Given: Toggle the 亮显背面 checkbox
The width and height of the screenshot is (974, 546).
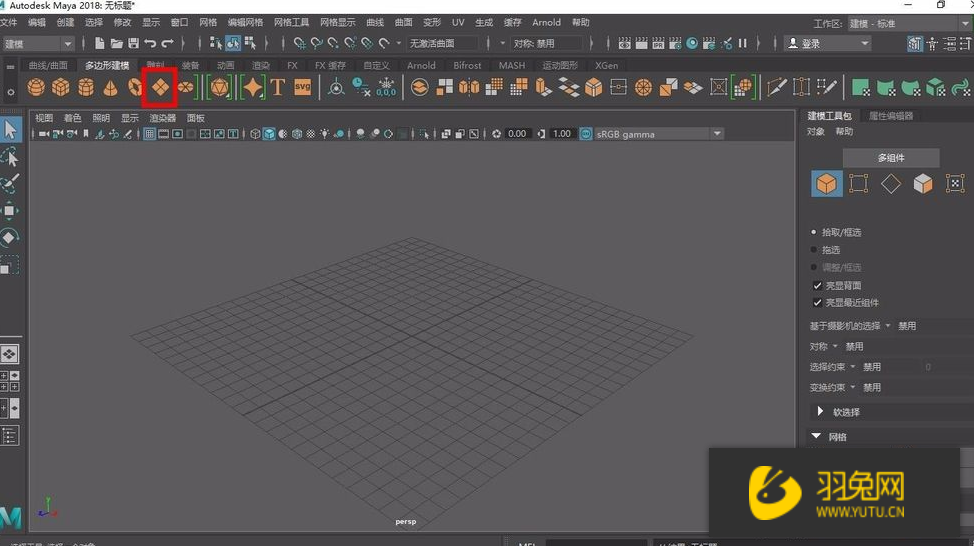Looking at the screenshot, I should (817, 286).
